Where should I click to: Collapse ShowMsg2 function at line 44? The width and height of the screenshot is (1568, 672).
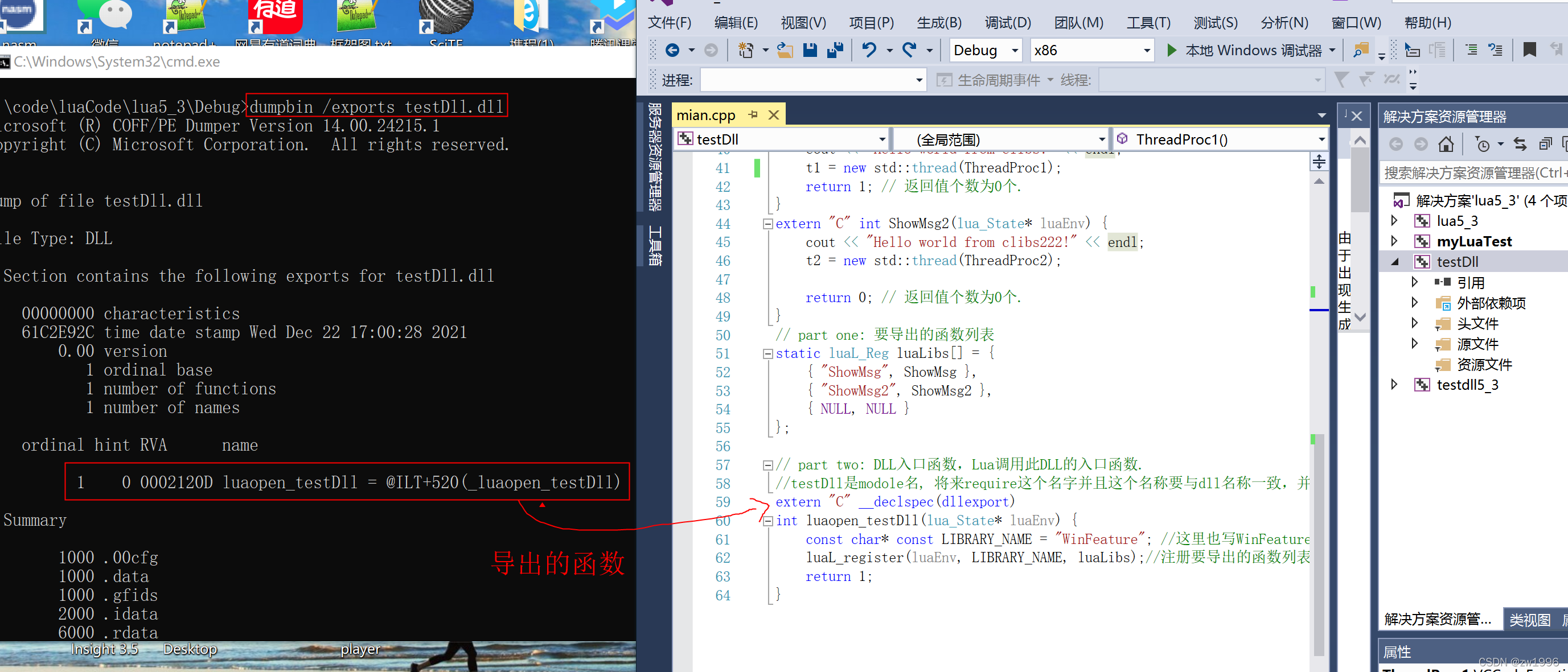click(767, 224)
